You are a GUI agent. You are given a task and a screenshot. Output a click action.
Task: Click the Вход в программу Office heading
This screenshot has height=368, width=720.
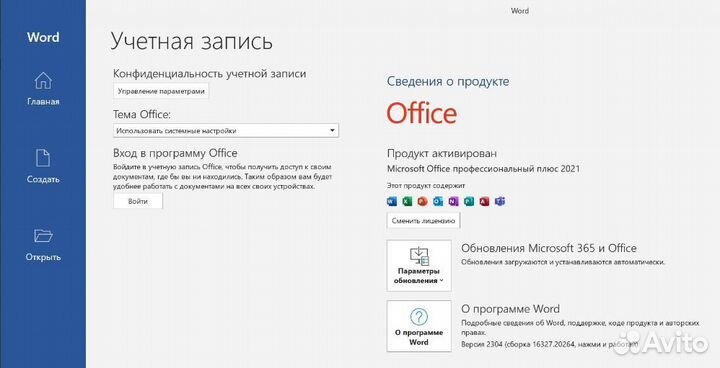coord(175,153)
